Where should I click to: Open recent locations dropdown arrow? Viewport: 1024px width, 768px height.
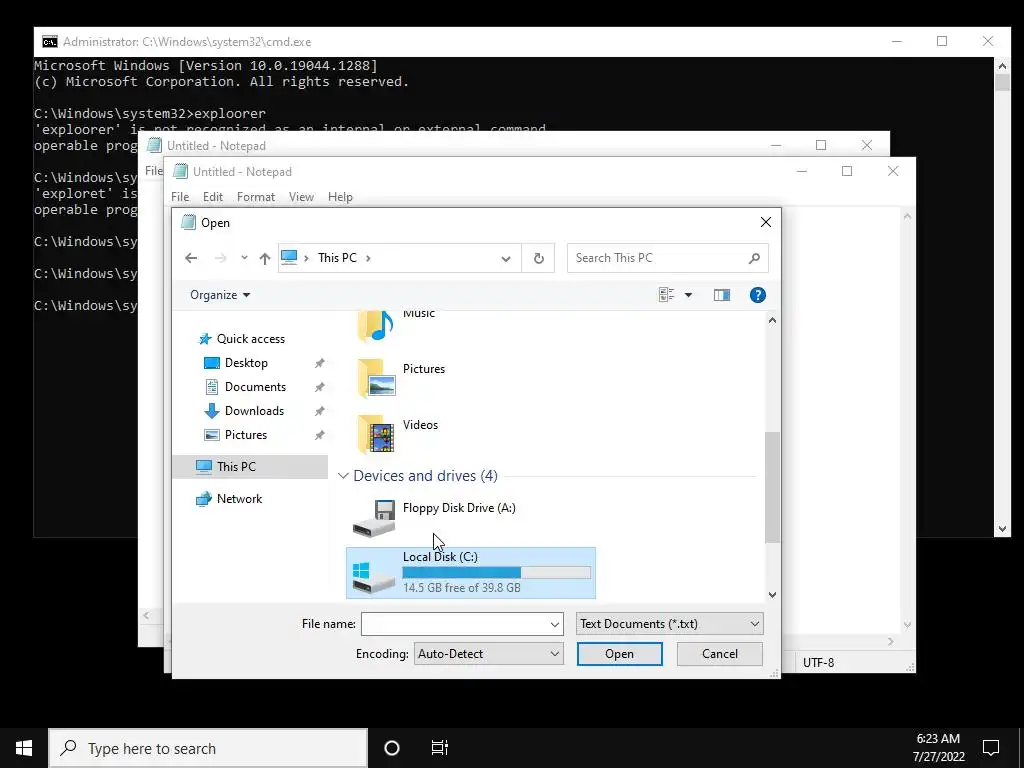tap(244, 258)
